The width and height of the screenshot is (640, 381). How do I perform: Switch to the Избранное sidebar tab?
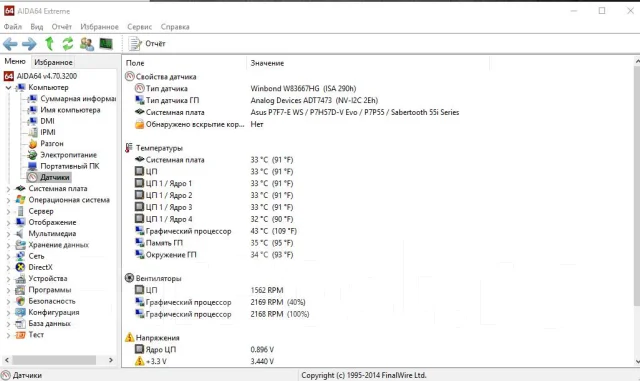tap(53, 62)
